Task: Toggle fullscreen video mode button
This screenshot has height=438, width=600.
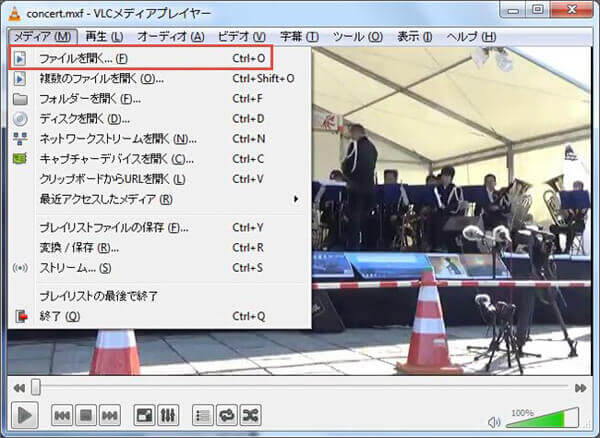Action: click(144, 415)
